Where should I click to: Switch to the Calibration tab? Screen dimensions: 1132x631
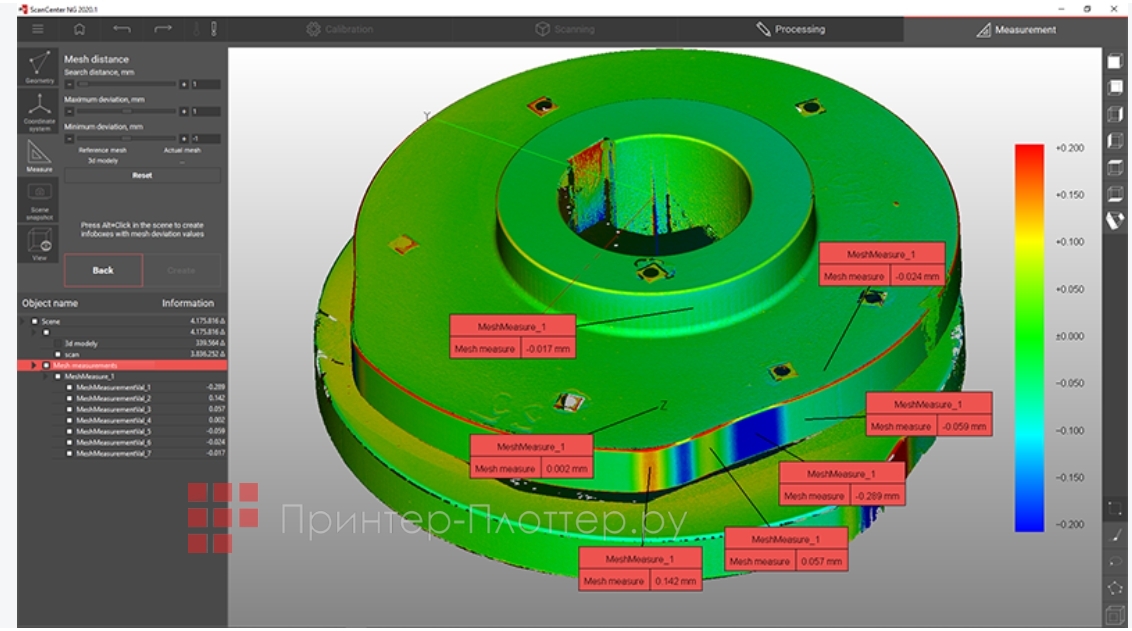pos(339,29)
